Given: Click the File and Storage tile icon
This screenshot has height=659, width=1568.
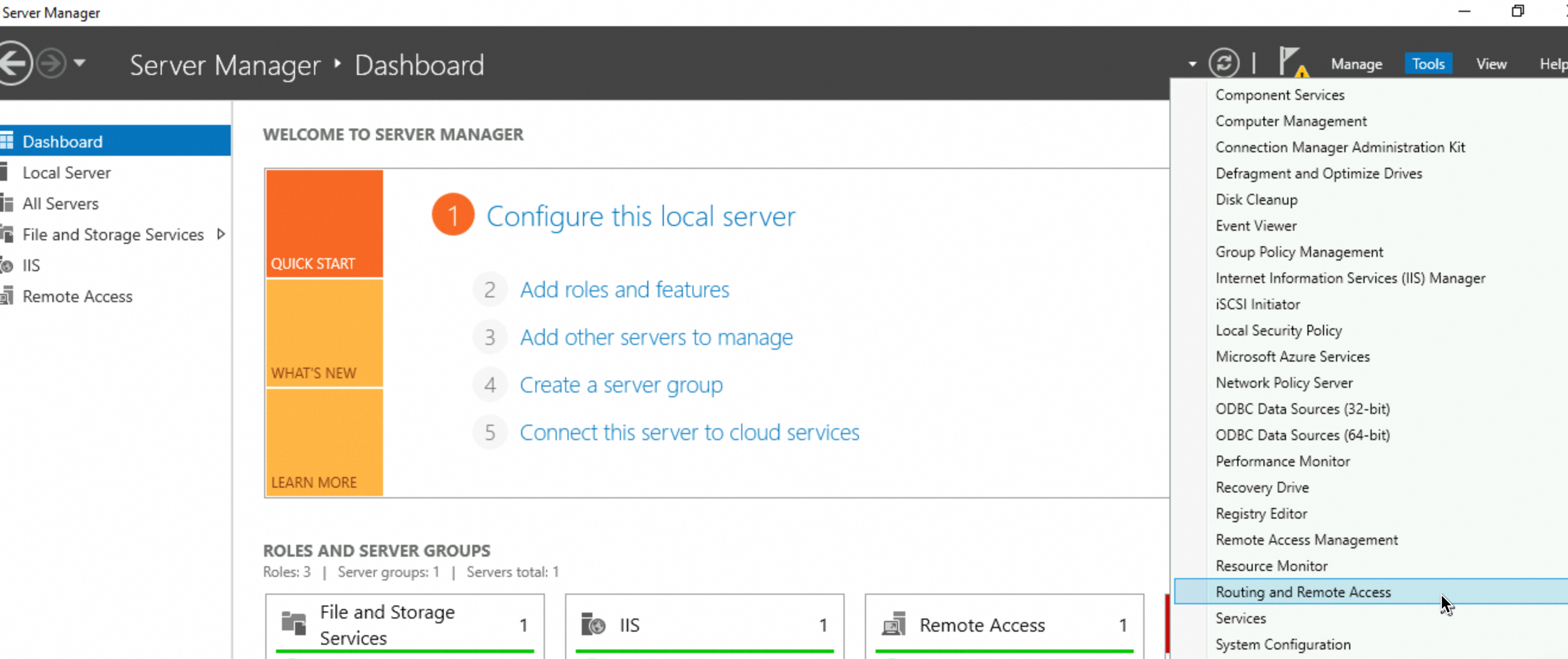Looking at the screenshot, I should click(x=293, y=623).
